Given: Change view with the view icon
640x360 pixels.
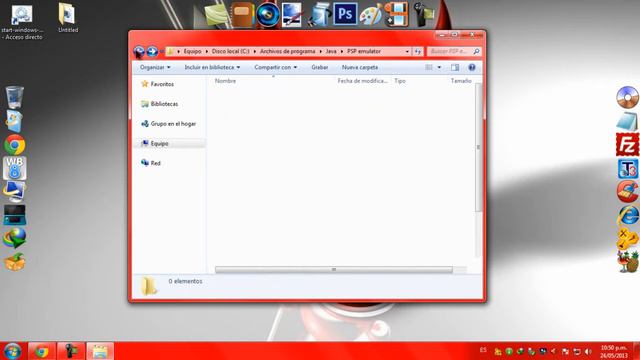Looking at the screenshot, I should tap(429, 67).
